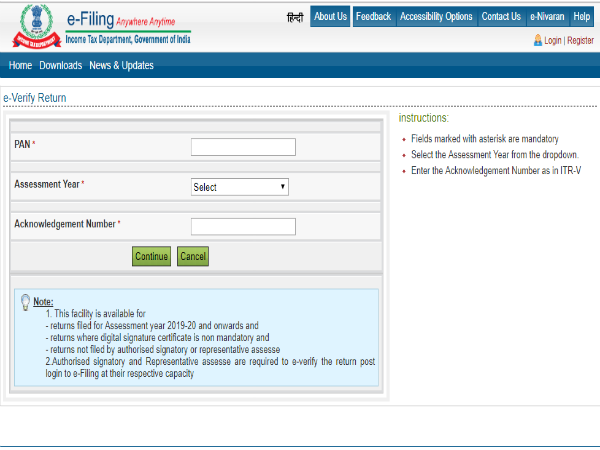Image resolution: width=600 pixels, height=450 pixels.
Task: Click the Login link
Action: click(x=552, y=41)
